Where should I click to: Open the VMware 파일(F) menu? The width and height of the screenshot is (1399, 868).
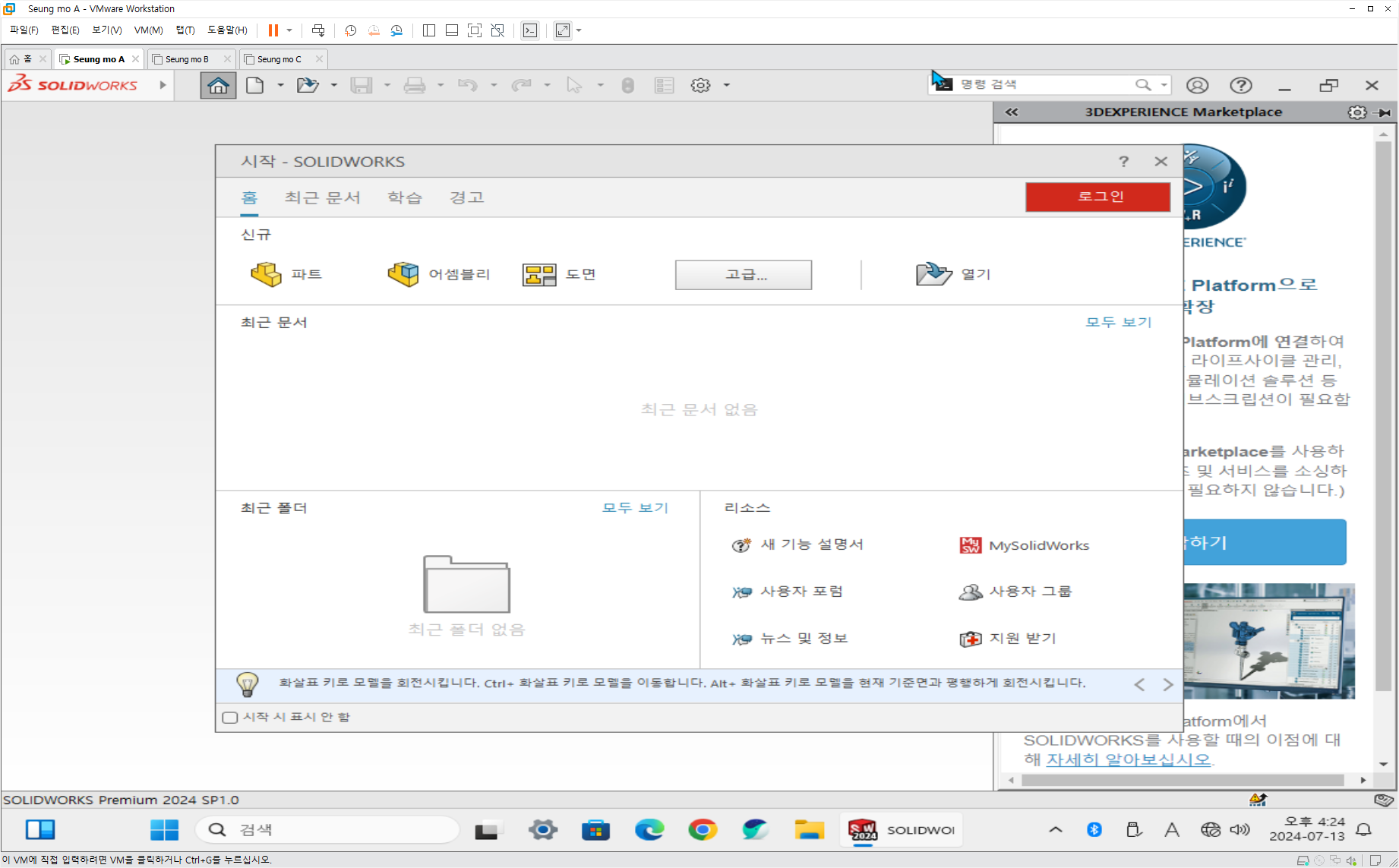tap(24, 30)
